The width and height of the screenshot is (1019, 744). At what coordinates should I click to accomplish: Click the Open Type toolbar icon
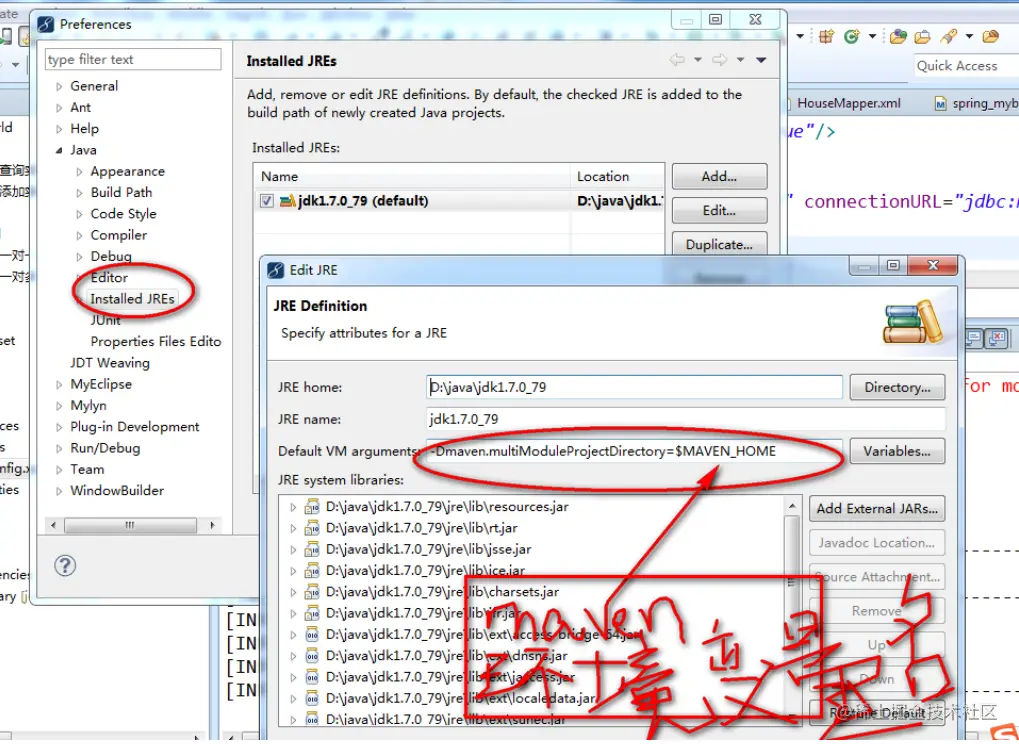pos(898,37)
